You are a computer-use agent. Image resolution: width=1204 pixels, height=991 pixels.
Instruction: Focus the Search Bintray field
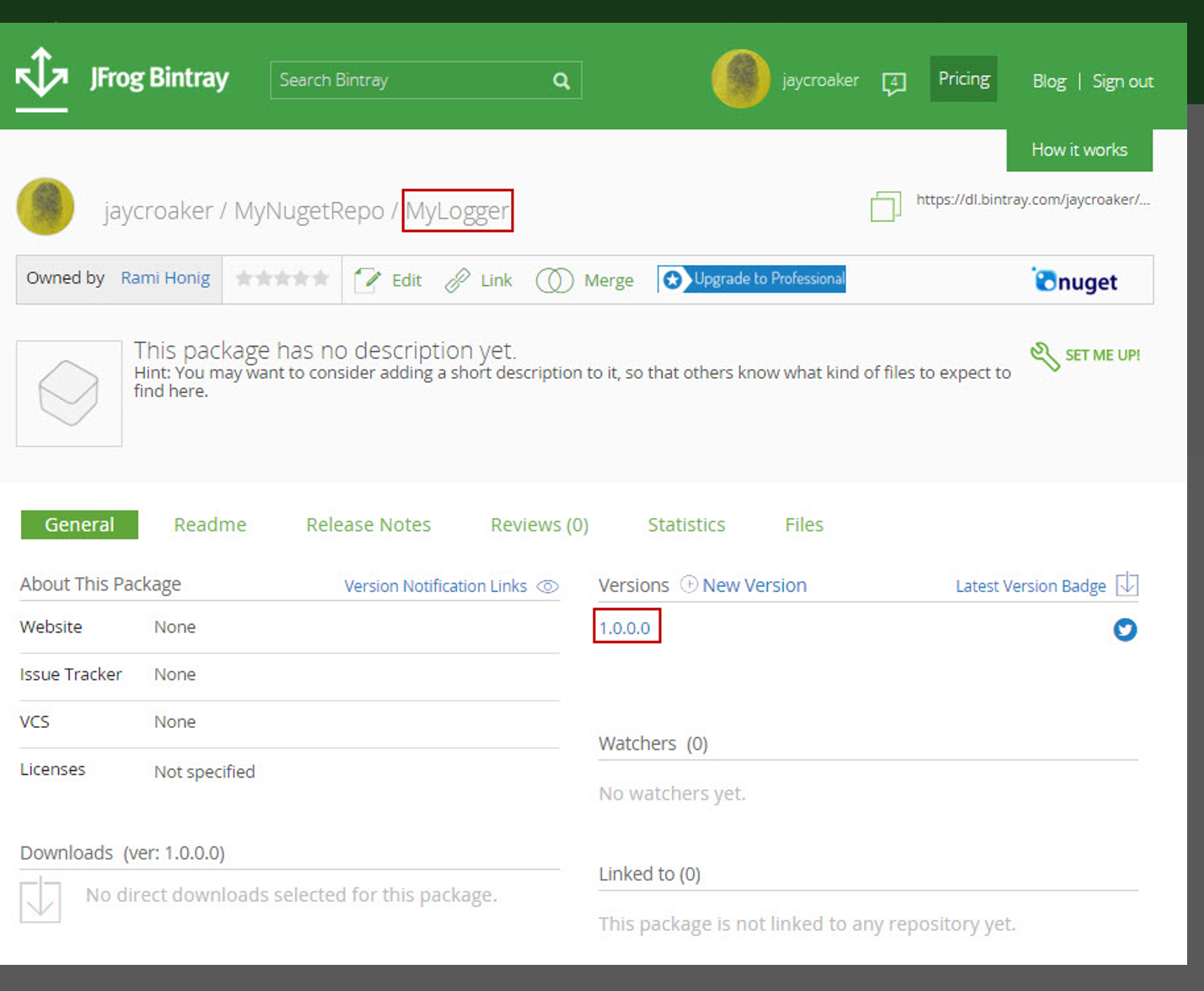426,80
